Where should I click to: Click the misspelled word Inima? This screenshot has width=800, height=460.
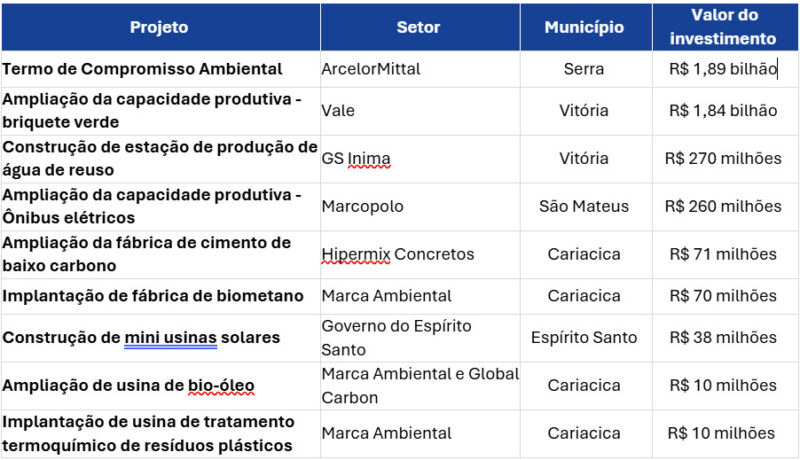(369, 158)
